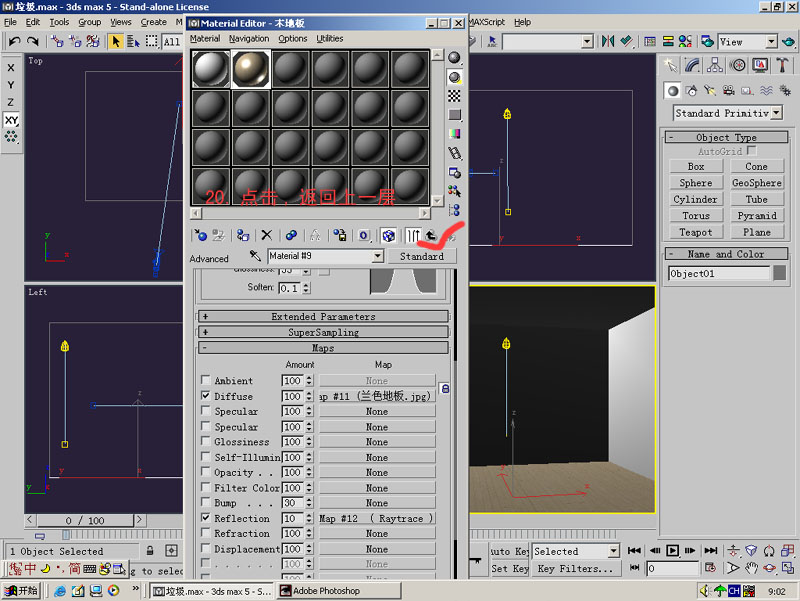Enable Opacity map checkbox
800x601 pixels.
click(x=206, y=471)
